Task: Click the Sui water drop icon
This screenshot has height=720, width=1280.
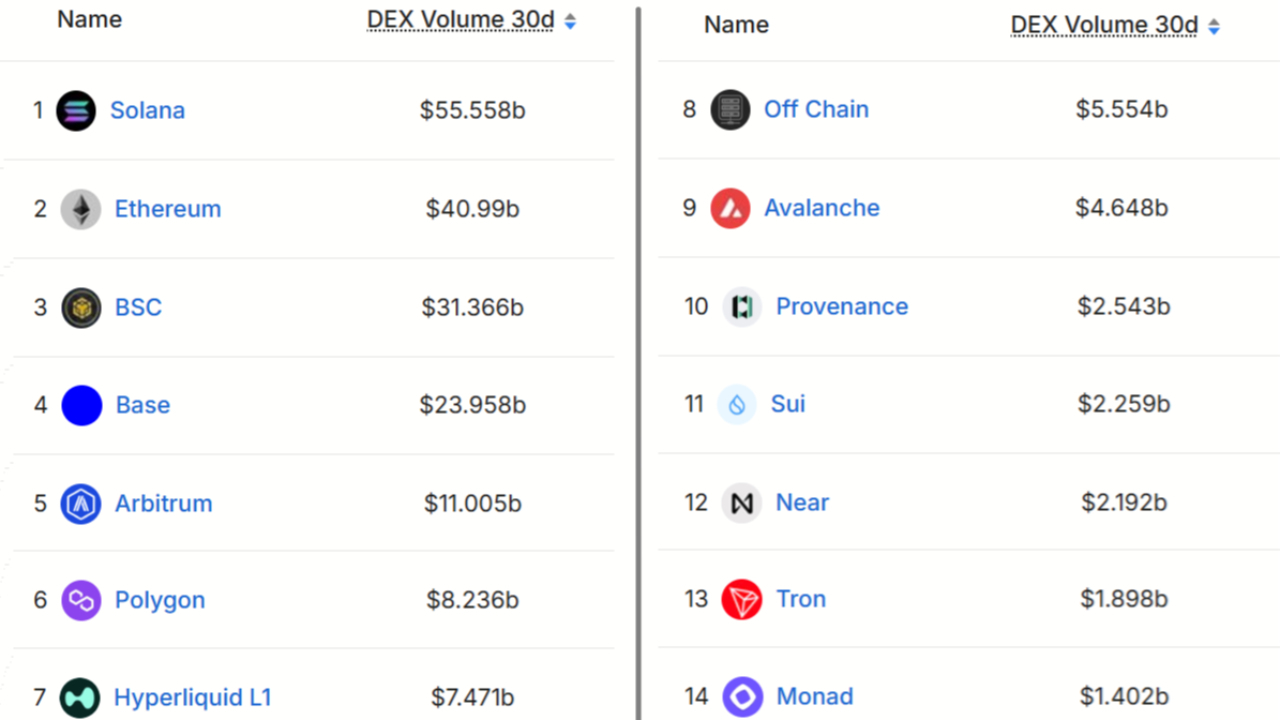Action: tap(737, 404)
